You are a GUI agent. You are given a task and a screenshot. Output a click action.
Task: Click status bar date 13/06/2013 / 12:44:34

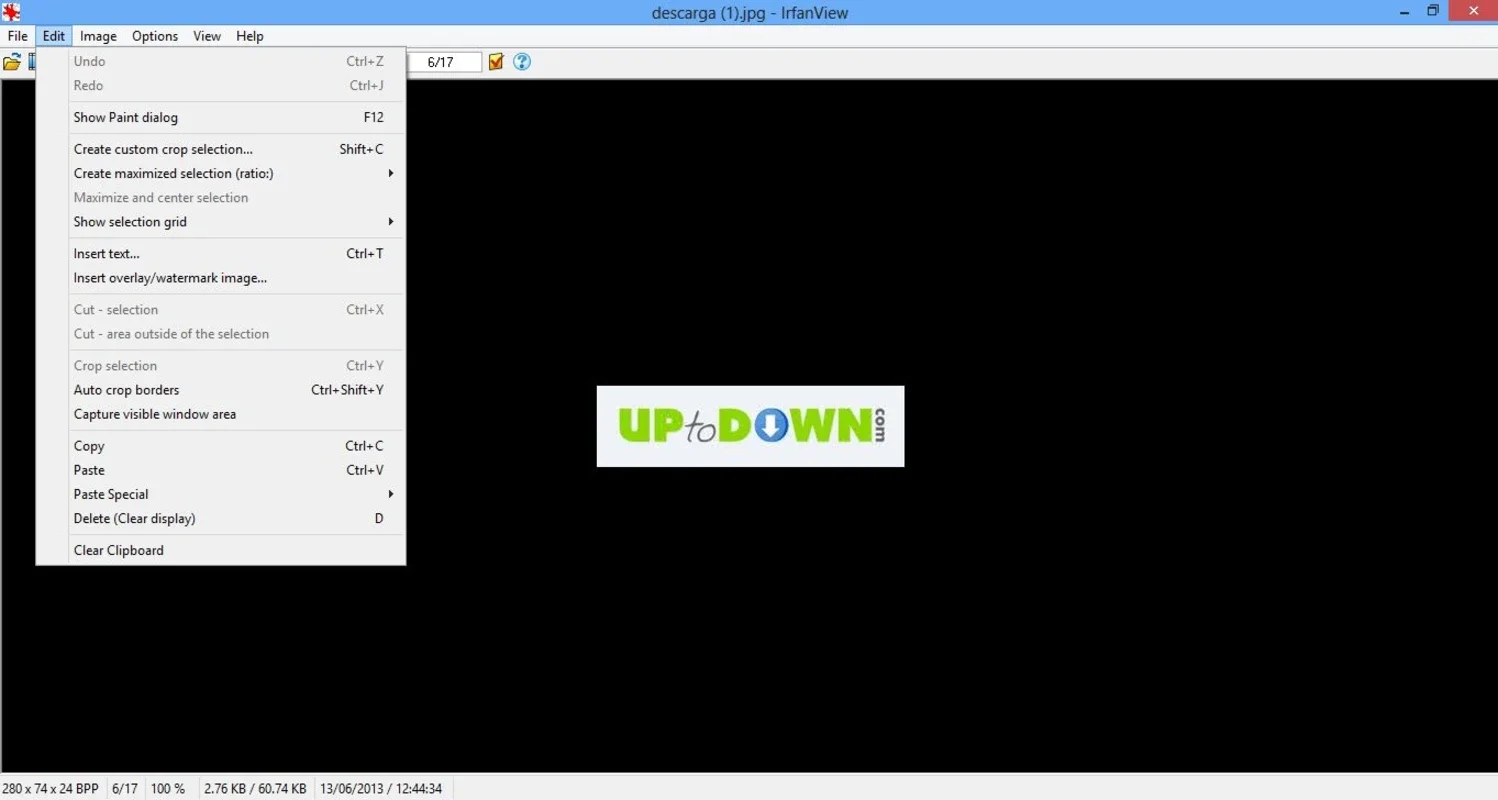[381, 788]
